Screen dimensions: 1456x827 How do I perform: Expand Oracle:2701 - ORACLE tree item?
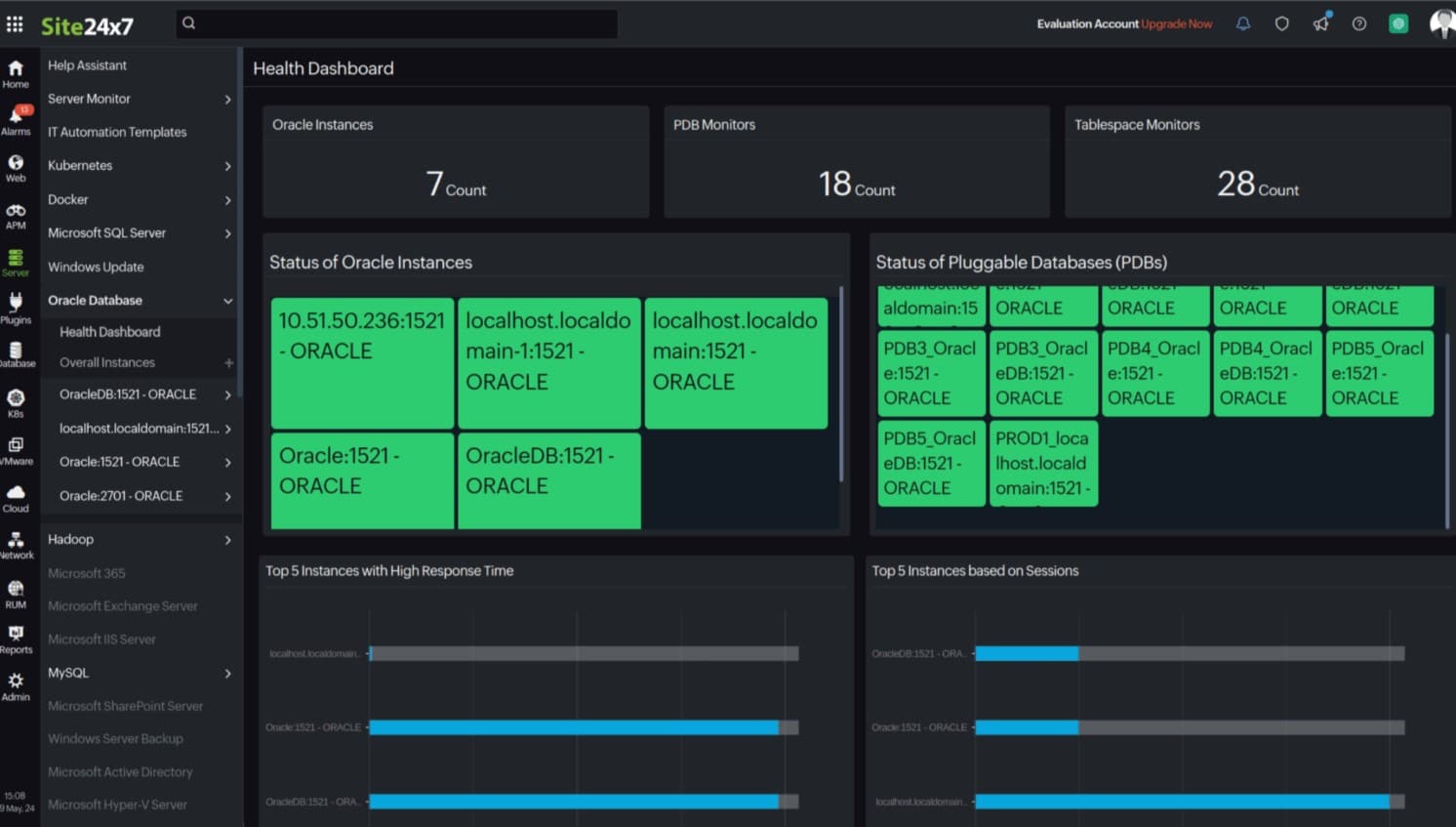coord(227,496)
